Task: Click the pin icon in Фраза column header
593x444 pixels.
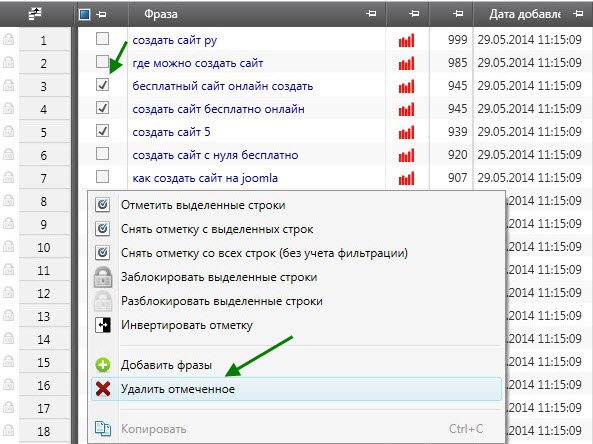Action: 371,14
